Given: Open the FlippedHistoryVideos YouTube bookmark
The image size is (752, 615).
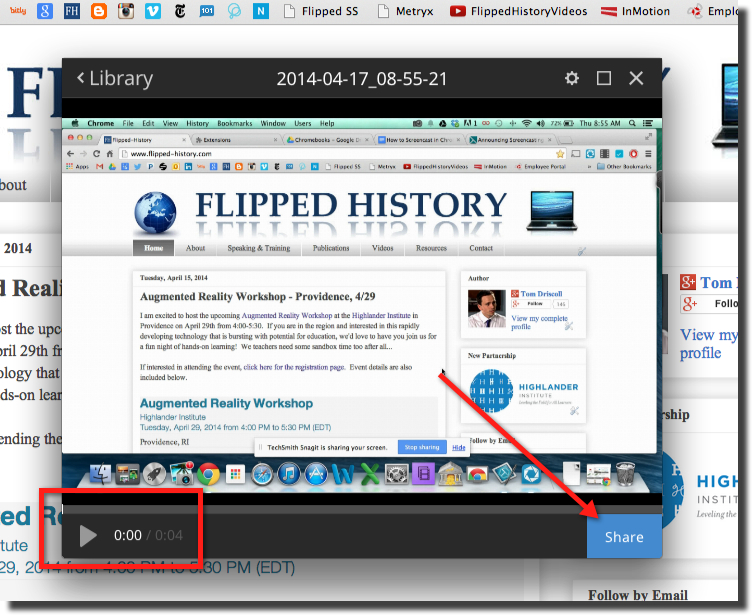Looking at the screenshot, I should tap(518, 11).
